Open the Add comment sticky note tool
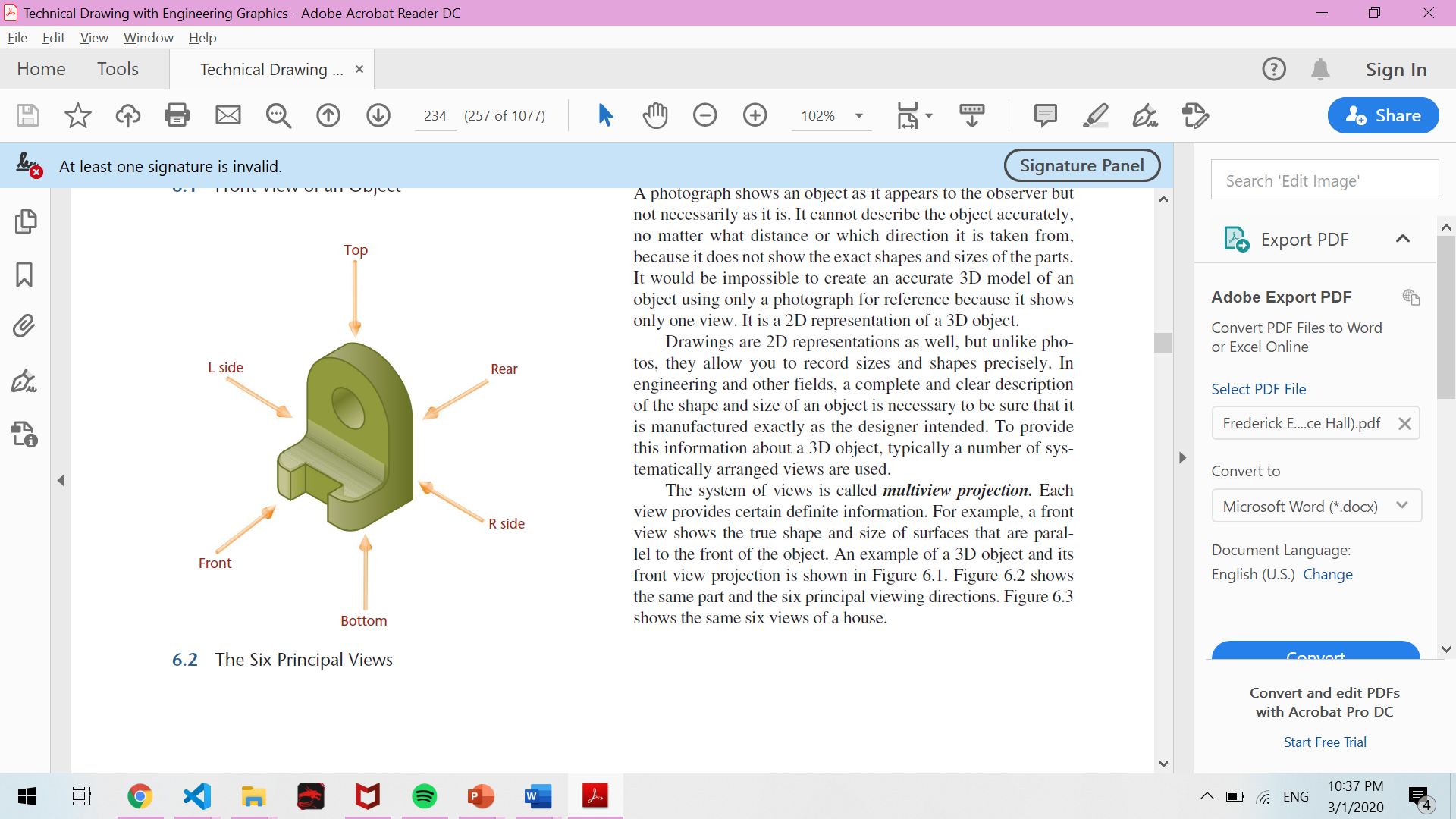Screen dimensions: 1456x819 [1045, 115]
